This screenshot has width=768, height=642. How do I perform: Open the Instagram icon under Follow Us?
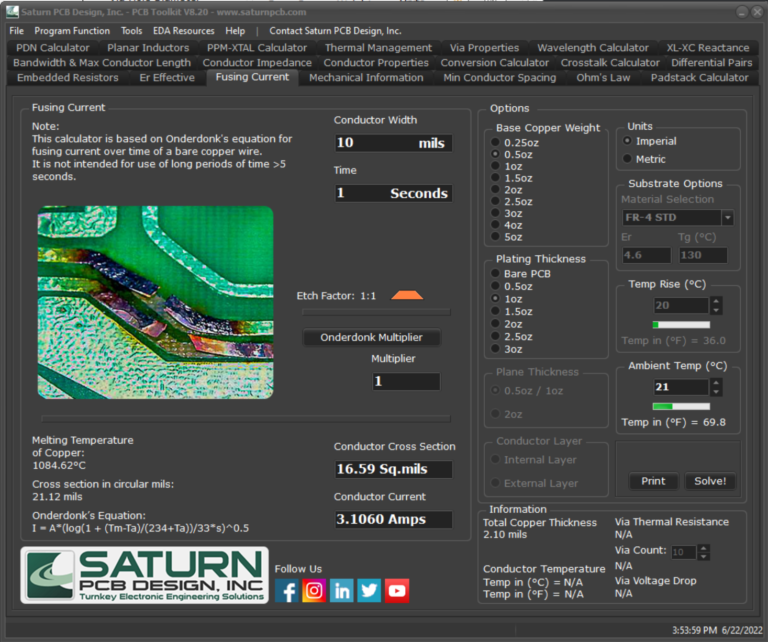coord(314,591)
